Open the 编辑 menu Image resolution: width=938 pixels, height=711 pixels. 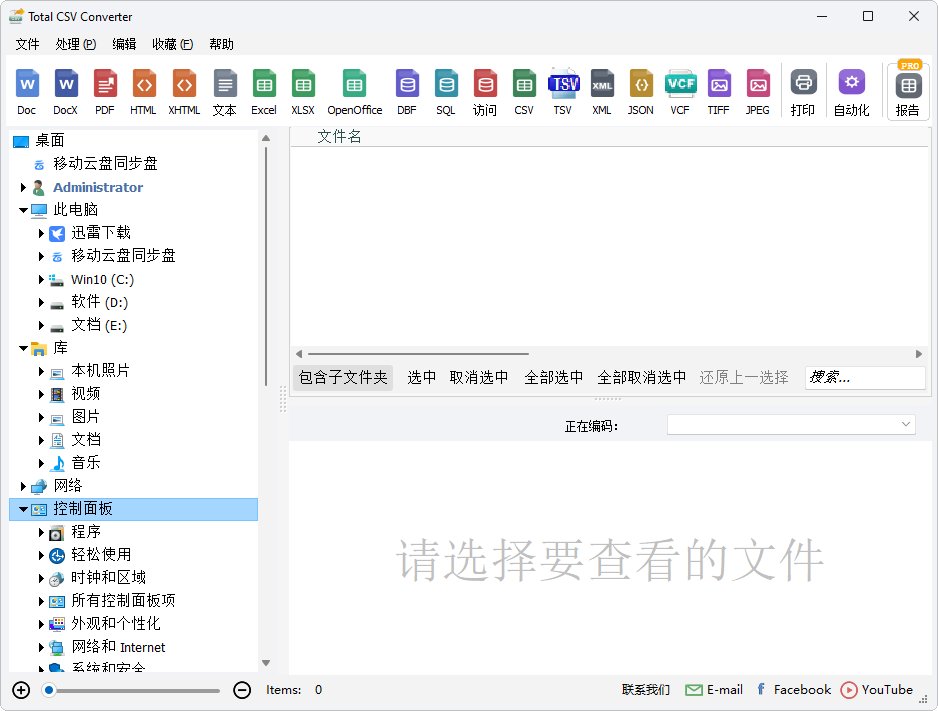point(124,44)
